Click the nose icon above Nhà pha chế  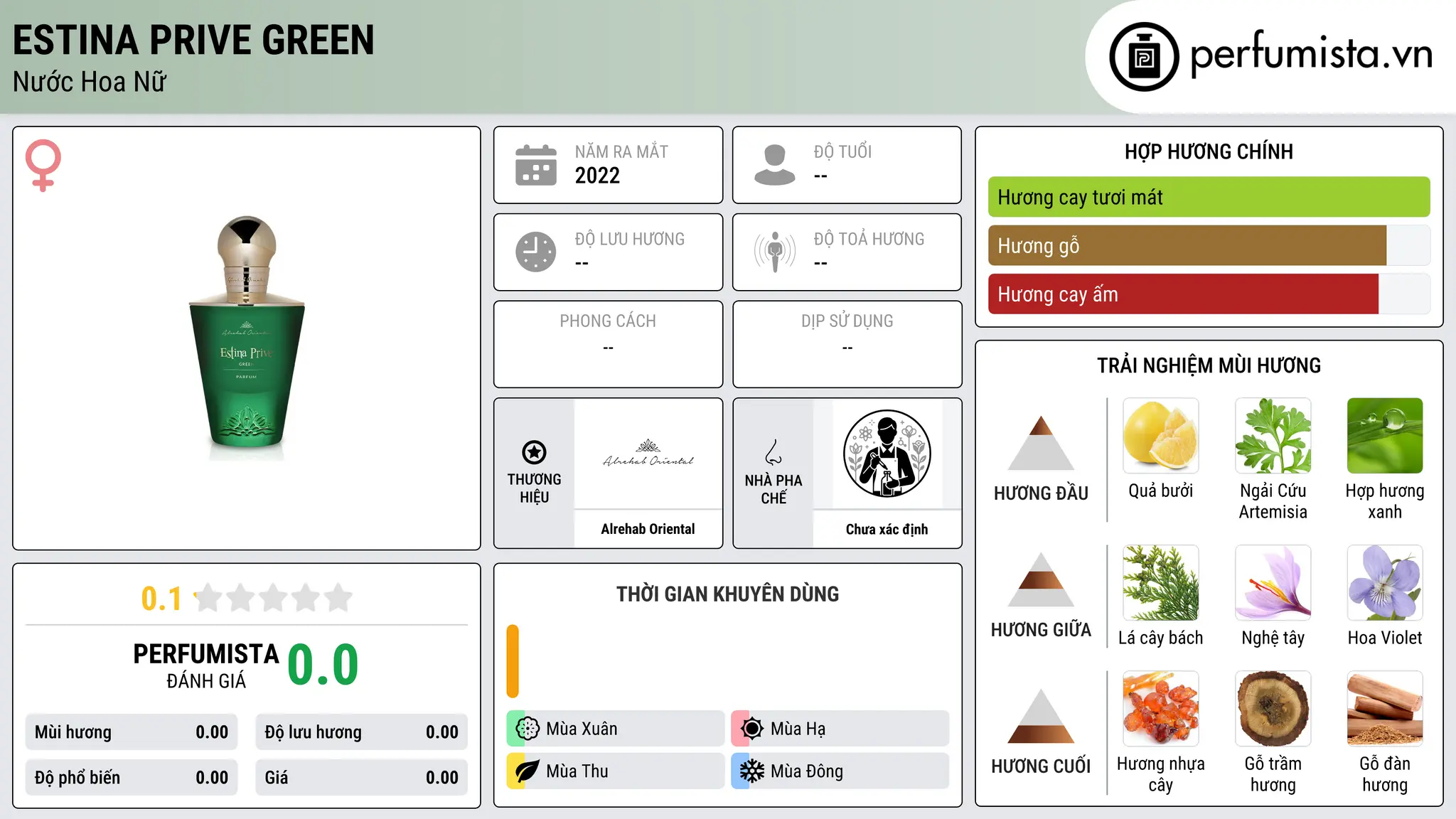tap(773, 452)
